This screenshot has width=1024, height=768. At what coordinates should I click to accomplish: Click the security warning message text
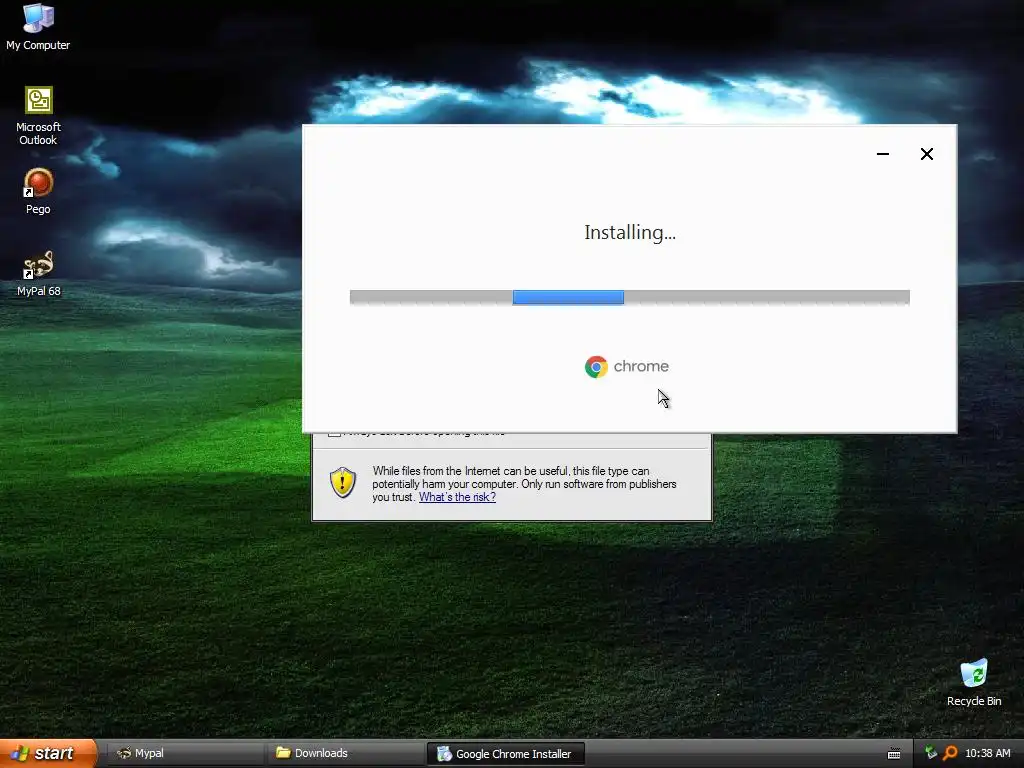pyautogui.click(x=524, y=484)
